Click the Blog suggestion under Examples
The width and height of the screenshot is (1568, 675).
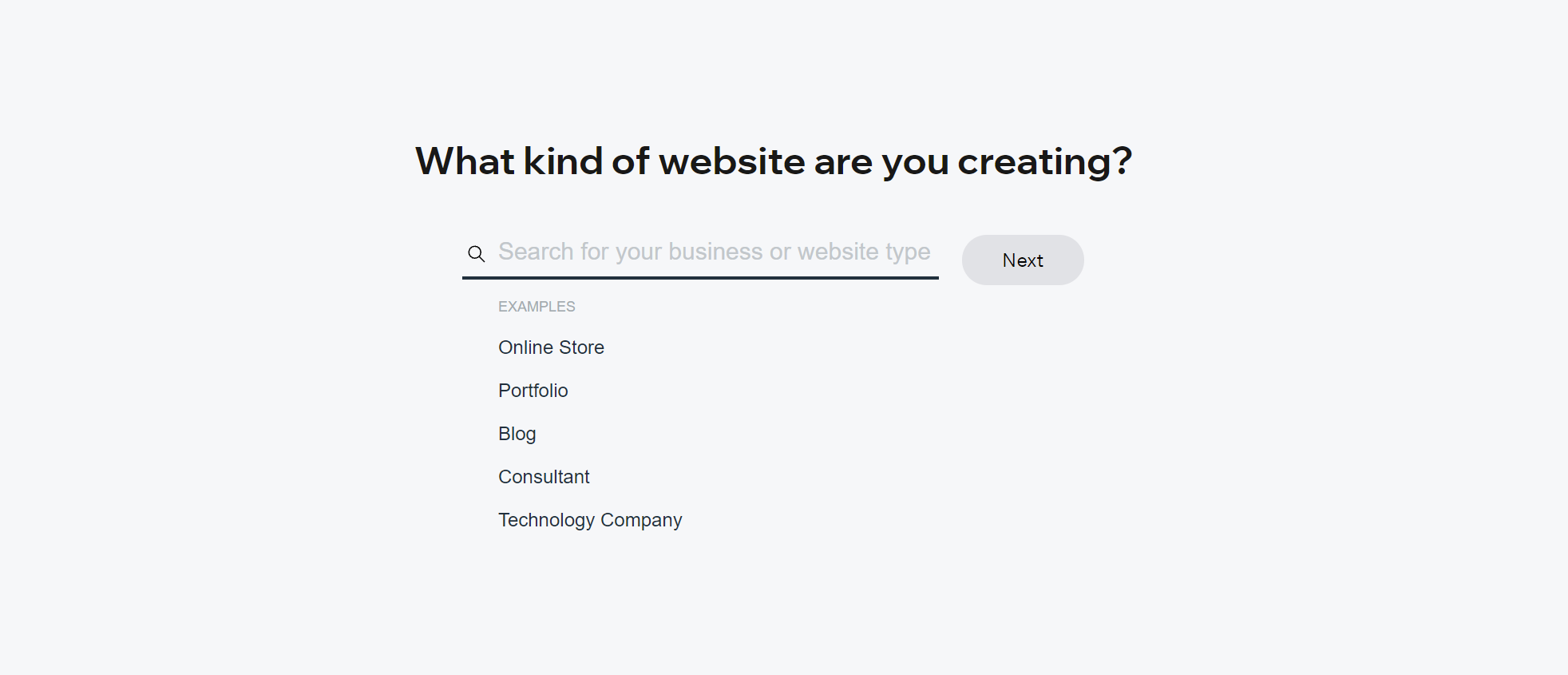(x=517, y=434)
